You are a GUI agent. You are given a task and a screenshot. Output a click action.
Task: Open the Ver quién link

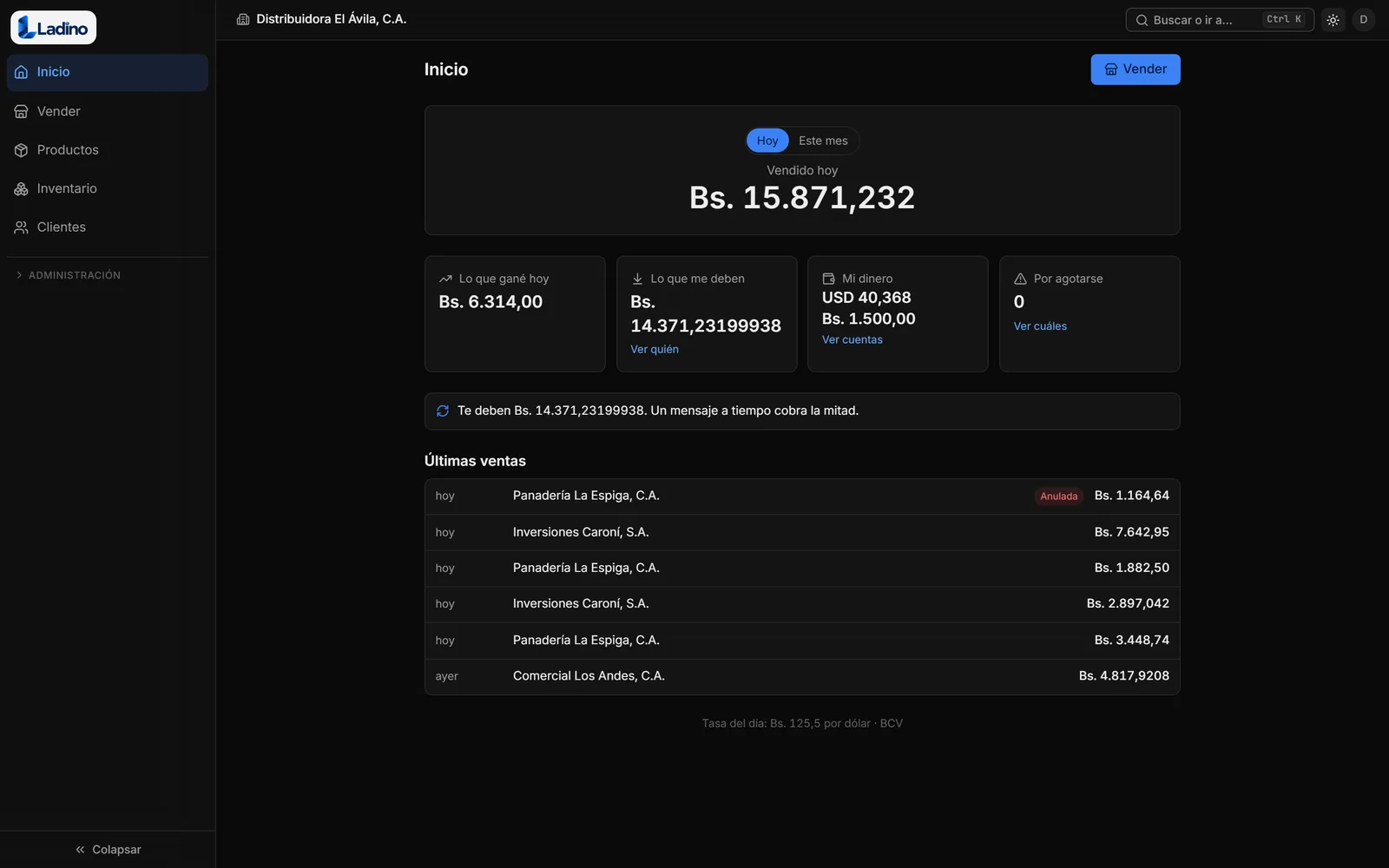click(655, 349)
